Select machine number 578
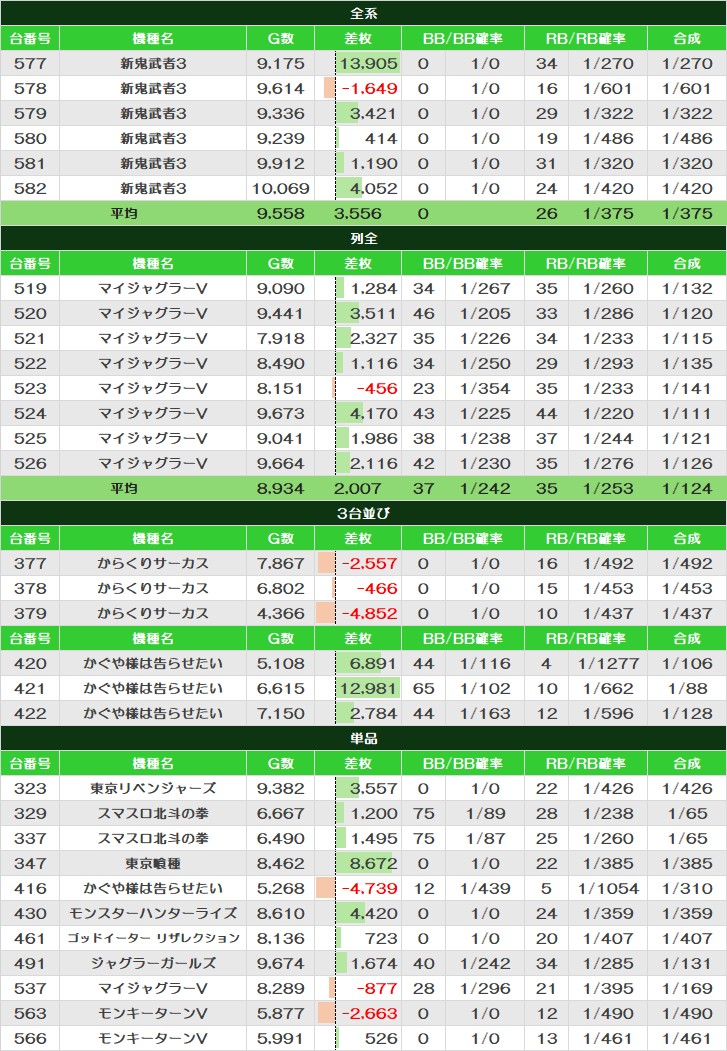 [30, 88]
